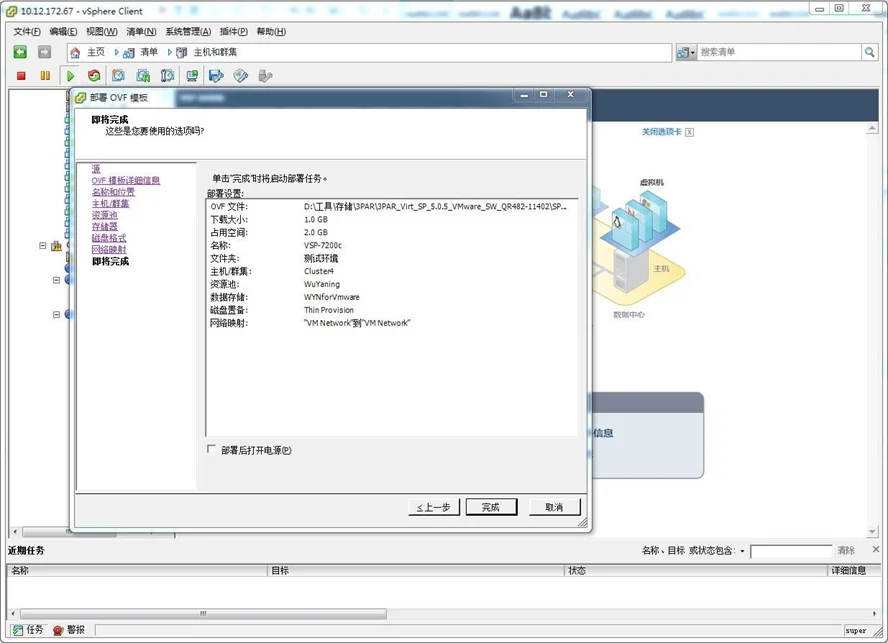Screen dimensions: 888x643
Task: Click the 完成 finish button
Action: coord(491,507)
